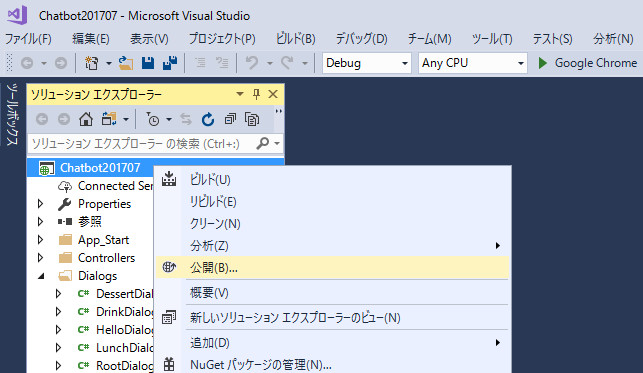Viewport: 643px width, 373px height.
Task: Close the Solution Explorer panel
Action: 273,95
